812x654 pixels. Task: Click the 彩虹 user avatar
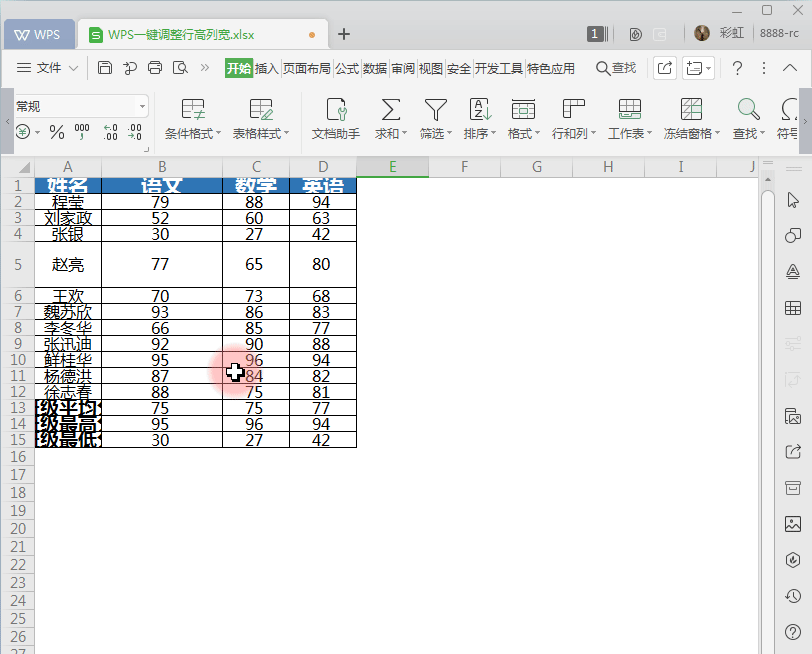coord(702,33)
